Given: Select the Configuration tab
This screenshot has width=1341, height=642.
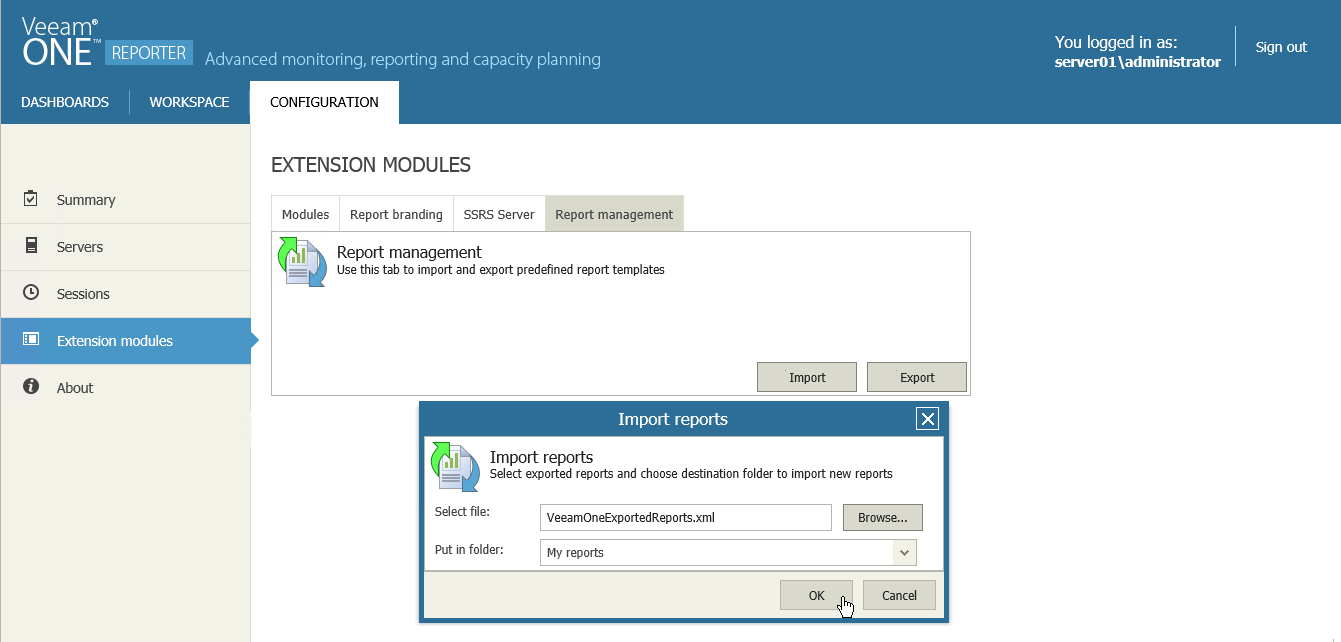Looking at the screenshot, I should coord(324,102).
